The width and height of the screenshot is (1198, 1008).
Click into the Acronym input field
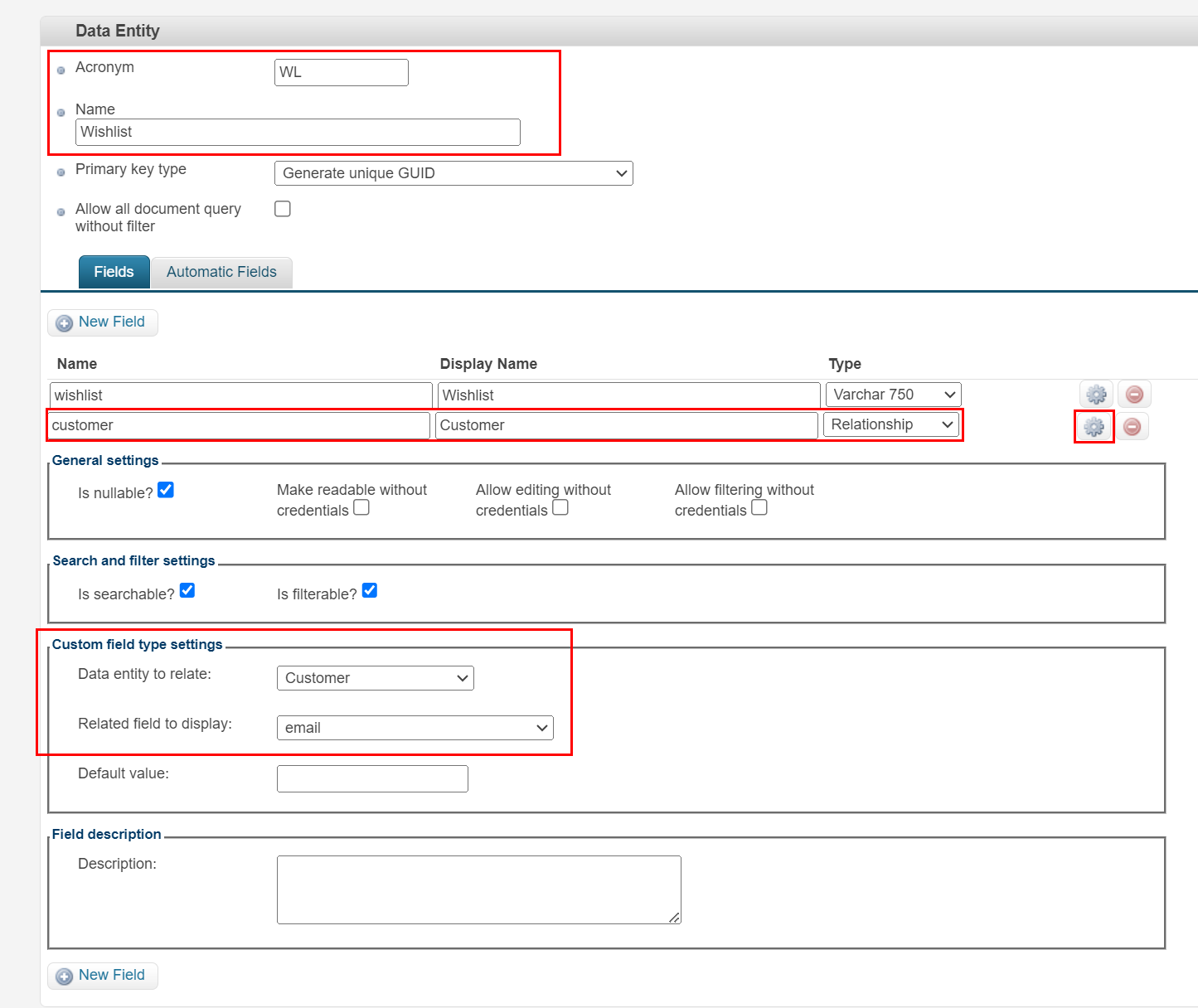(341, 72)
